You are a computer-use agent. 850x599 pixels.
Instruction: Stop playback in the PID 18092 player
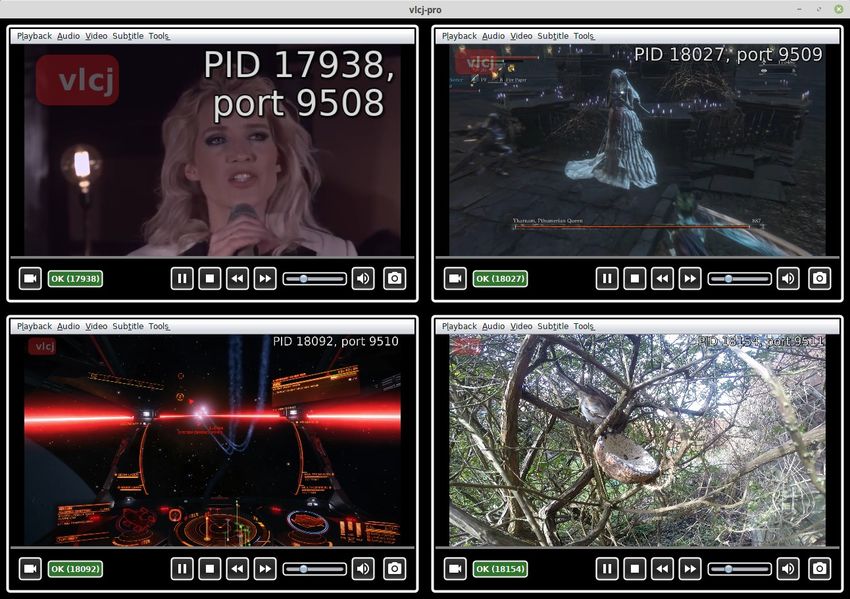[210, 569]
